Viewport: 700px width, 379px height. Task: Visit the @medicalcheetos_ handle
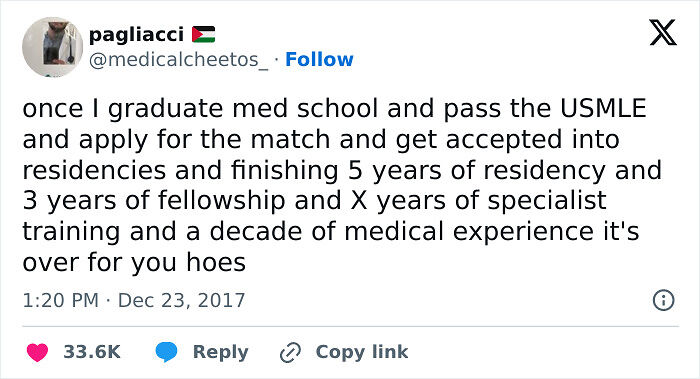coord(179,60)
